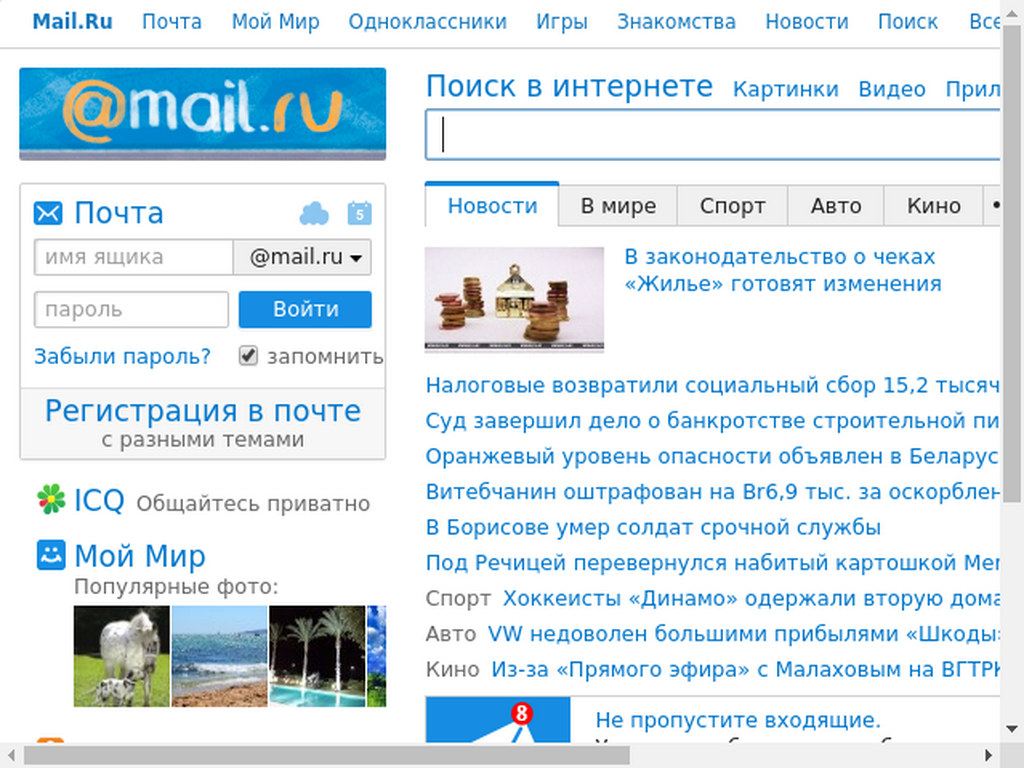Open headline Из-за «Прямого эфира» с Малаховым
This screenshot has width=1024, height=768.
click(746, 669)
